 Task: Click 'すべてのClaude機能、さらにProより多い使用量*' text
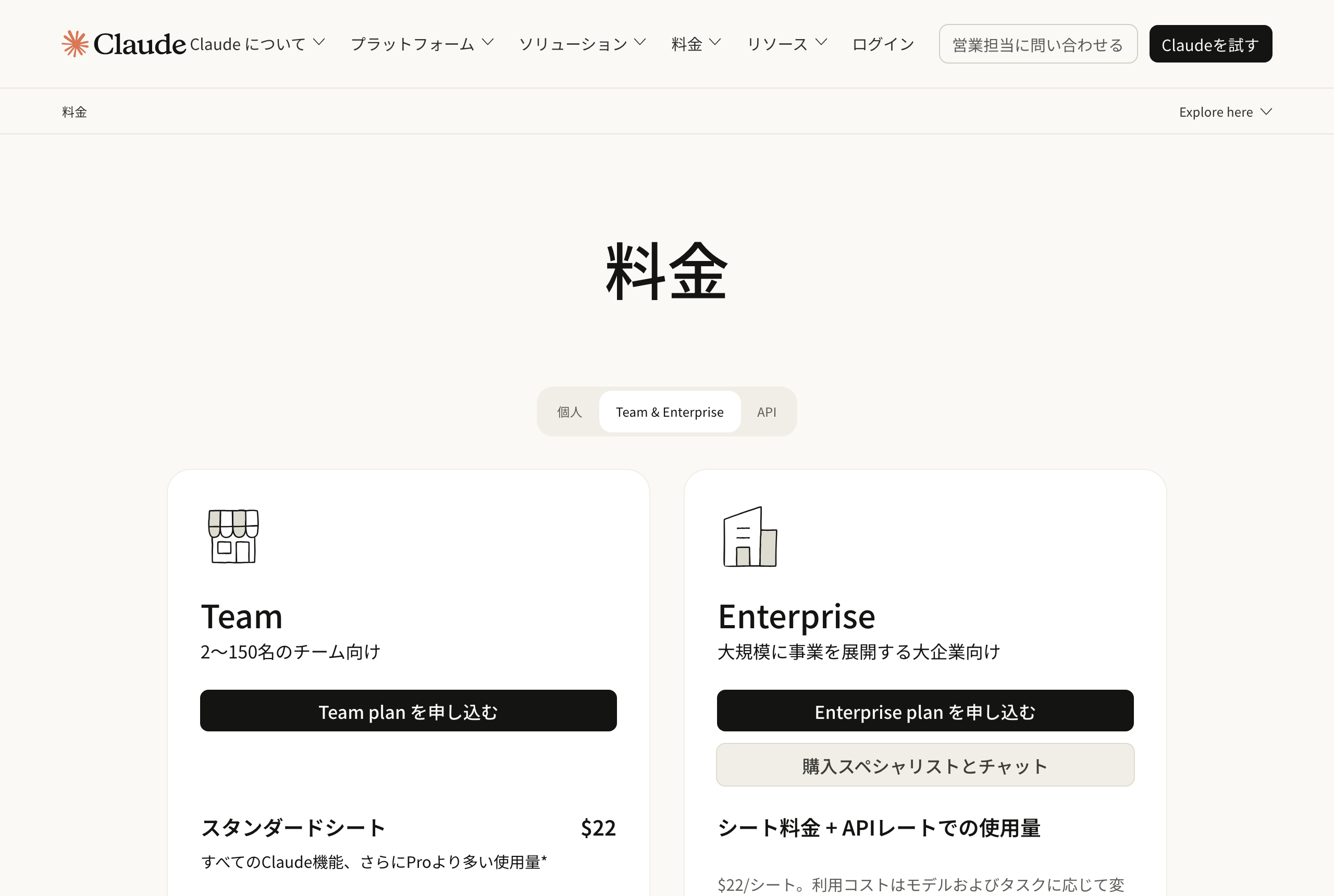[374, 862]
